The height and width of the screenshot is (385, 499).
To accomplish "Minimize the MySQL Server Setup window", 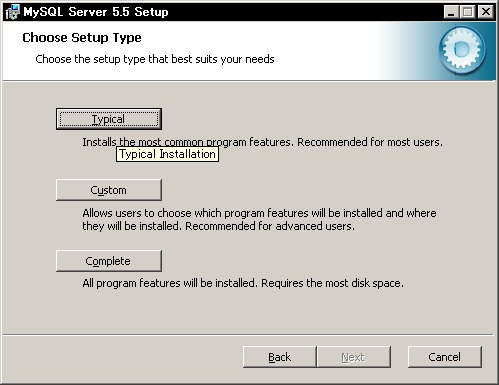I will click(x=451, y=12).
